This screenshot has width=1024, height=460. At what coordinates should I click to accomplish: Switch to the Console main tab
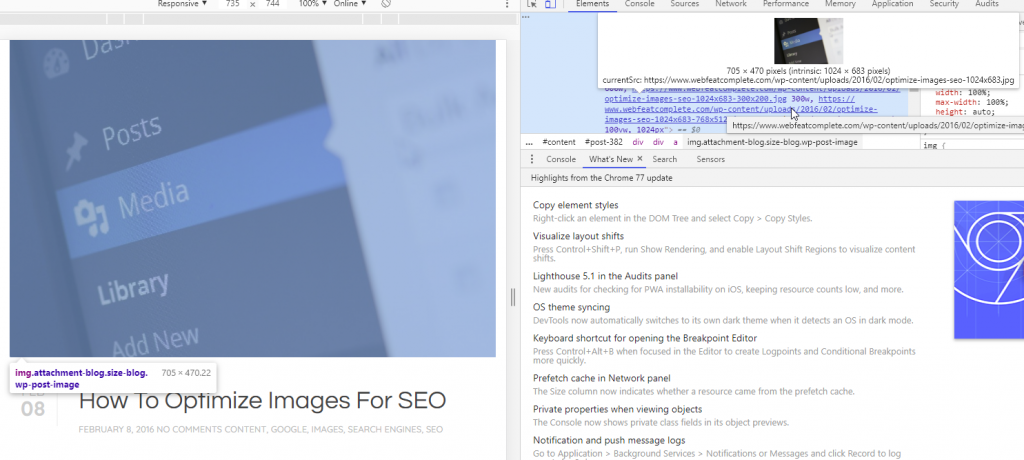coord(639,4)
